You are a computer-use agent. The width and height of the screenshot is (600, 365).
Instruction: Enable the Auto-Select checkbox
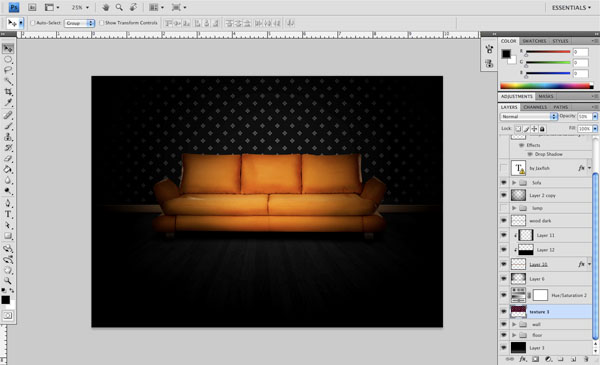33,23
